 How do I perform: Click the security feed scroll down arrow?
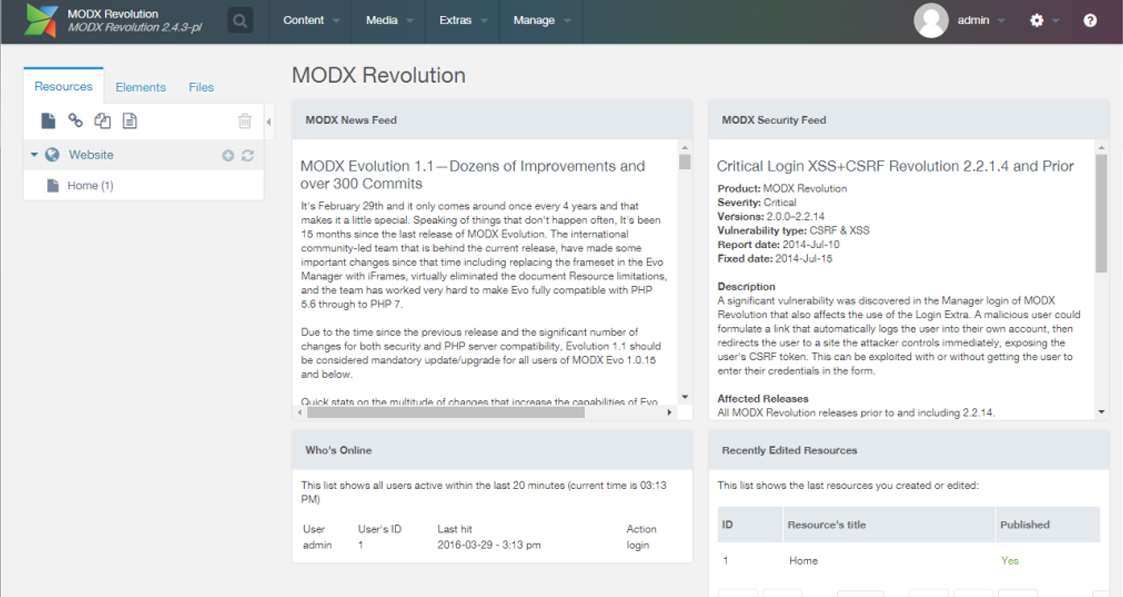tap(1102, 412)
